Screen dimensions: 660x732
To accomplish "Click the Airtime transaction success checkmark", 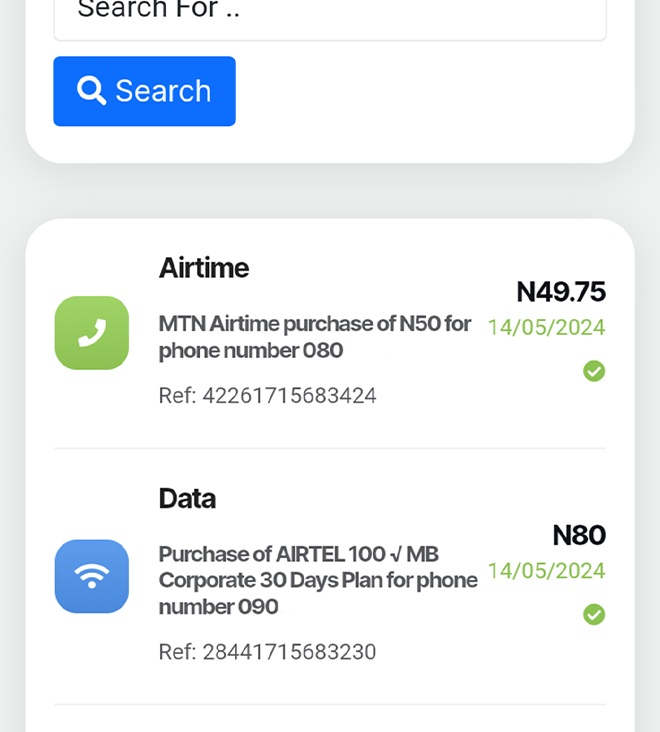I will tap(594, 372).
